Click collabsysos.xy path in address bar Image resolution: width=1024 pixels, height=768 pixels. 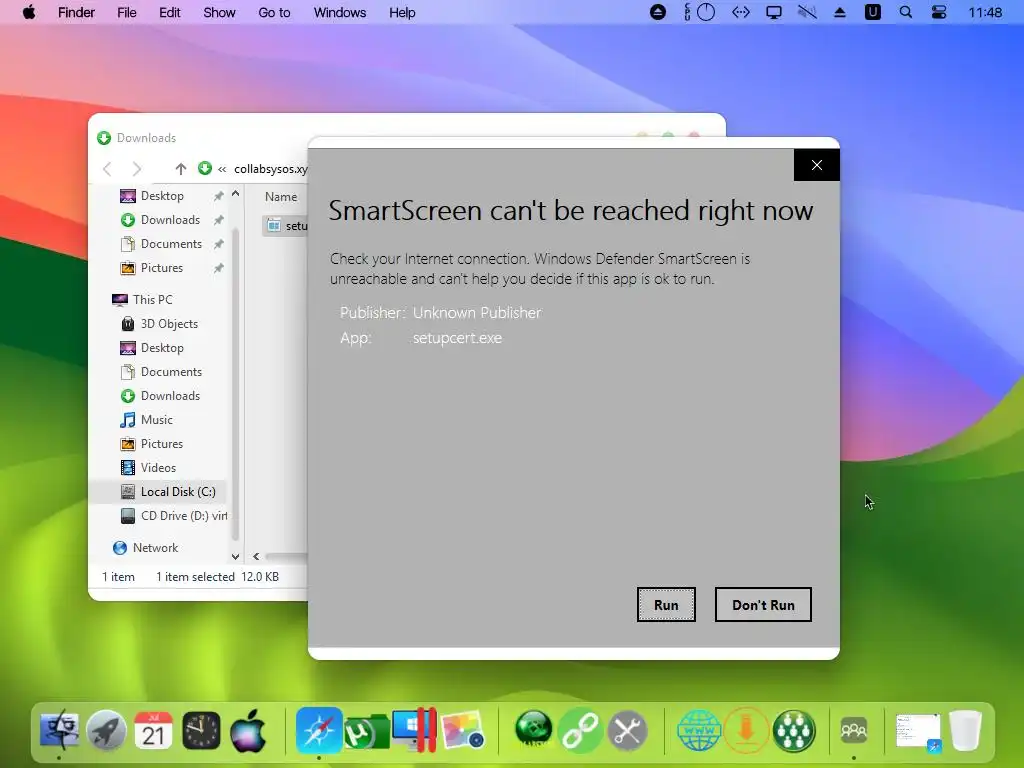(270, 169)
